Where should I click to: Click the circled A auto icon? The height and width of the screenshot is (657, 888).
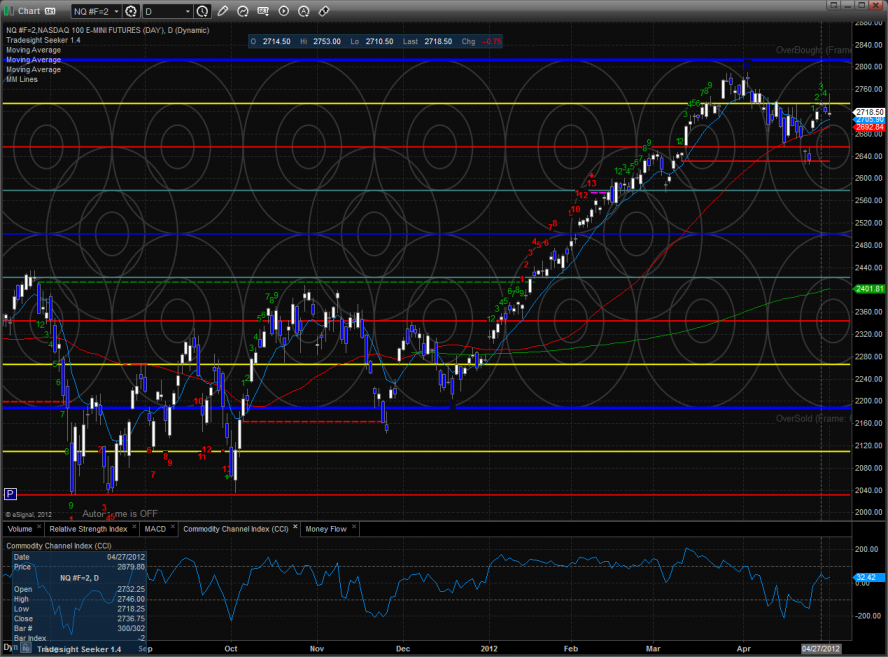tap(304, 11)
